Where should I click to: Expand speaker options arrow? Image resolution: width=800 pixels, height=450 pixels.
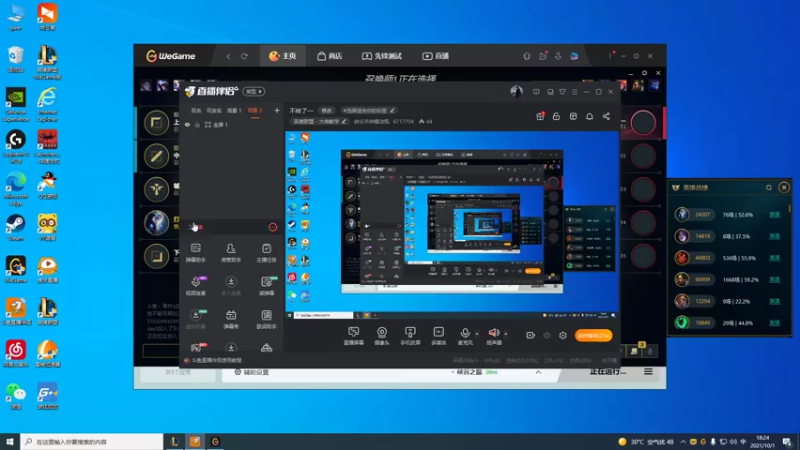pos(506,334)
